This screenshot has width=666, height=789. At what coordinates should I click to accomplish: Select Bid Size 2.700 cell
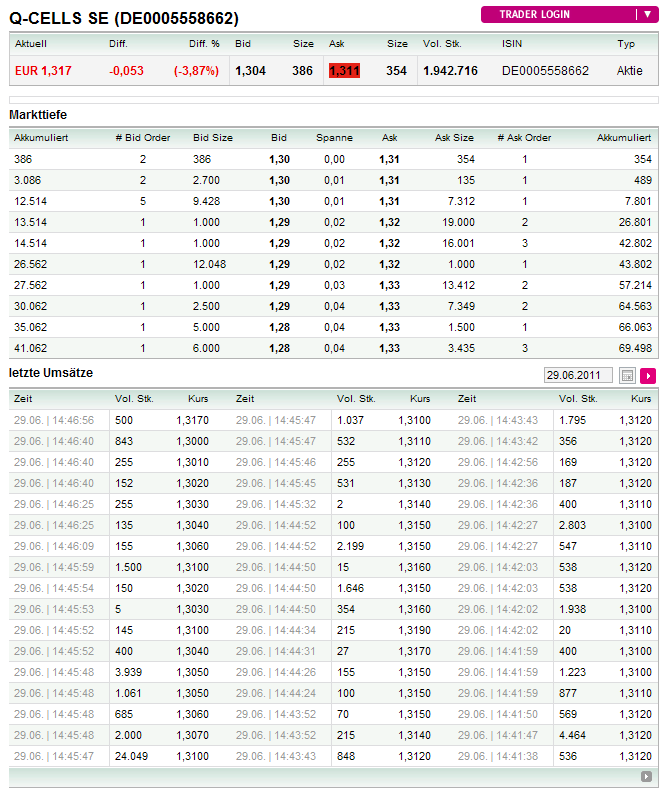point(206,180)
